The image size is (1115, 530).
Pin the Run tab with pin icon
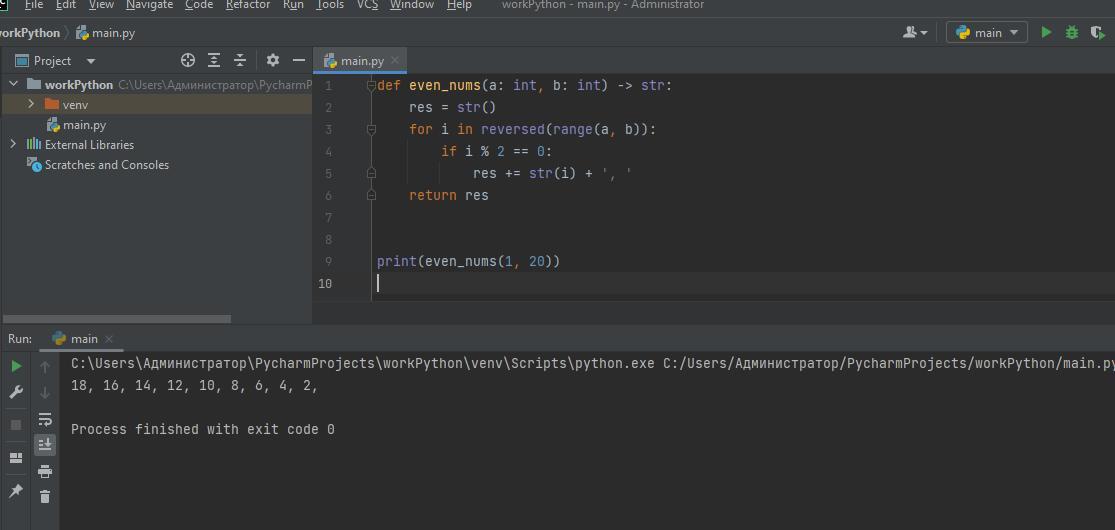[x=16, y=491]
